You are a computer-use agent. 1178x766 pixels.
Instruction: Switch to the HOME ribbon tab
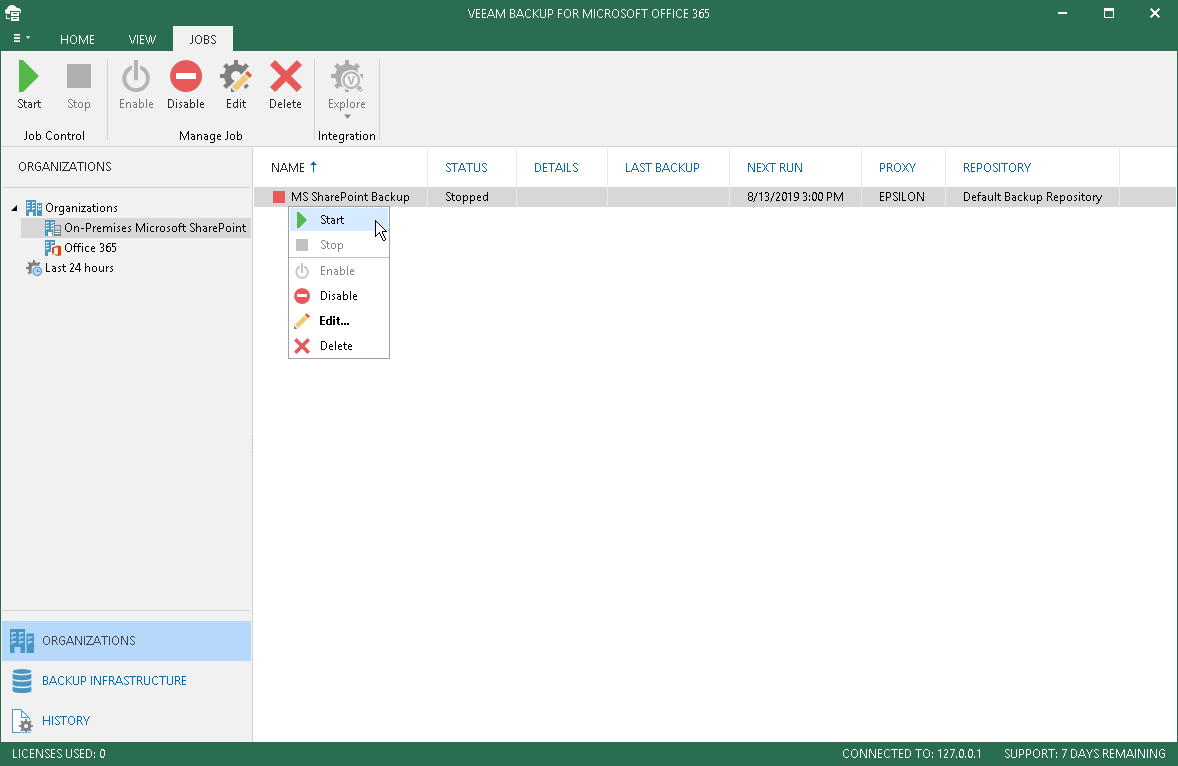click(77, 40)
